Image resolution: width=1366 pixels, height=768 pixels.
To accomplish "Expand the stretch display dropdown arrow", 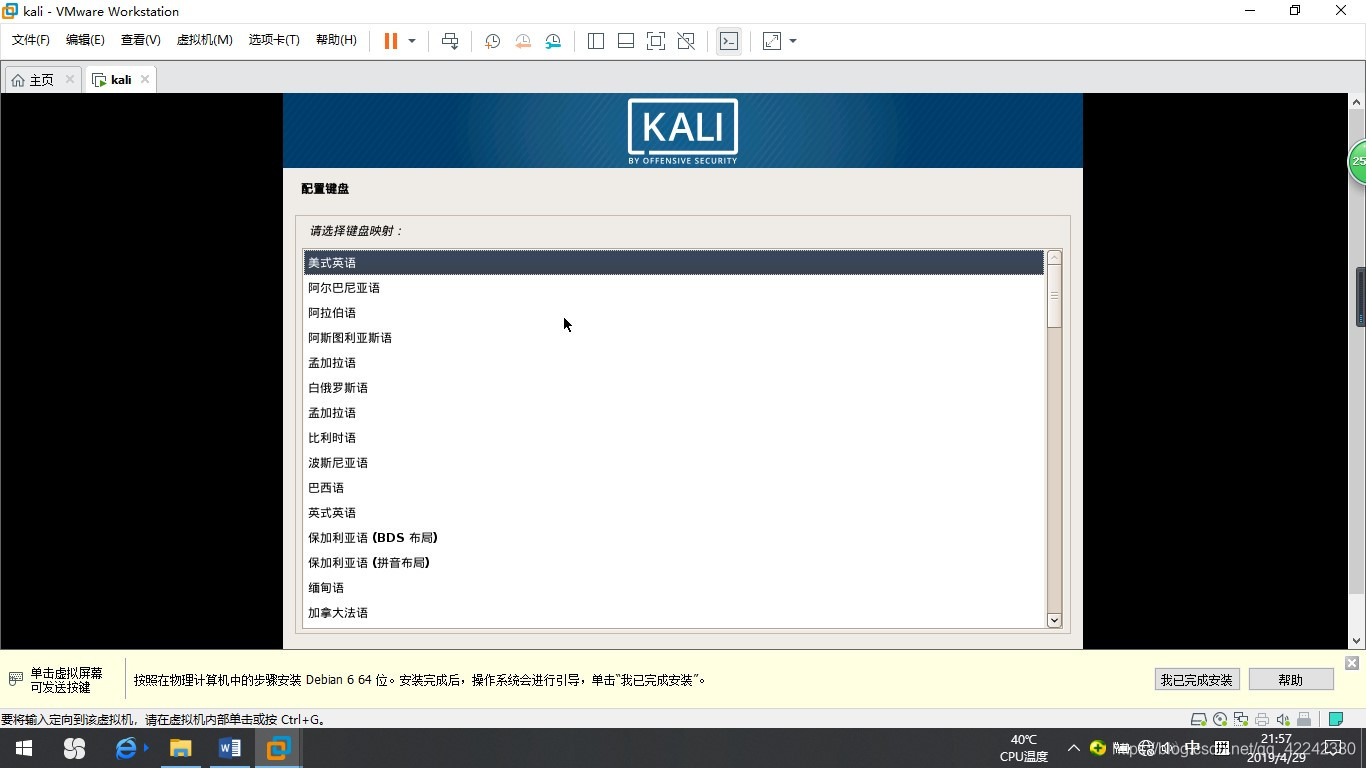I will pyautogui.click(x=793, y=41).
